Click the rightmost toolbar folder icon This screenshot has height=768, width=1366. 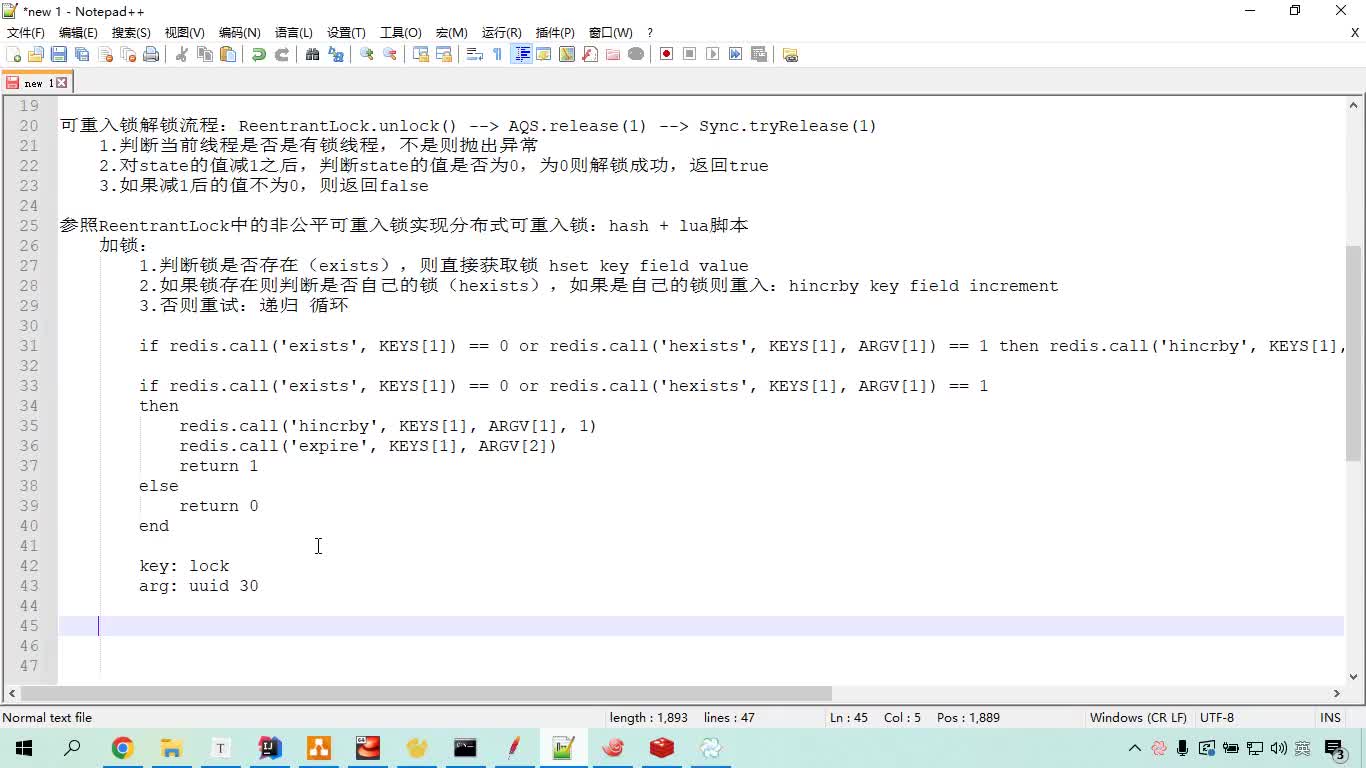790,55
